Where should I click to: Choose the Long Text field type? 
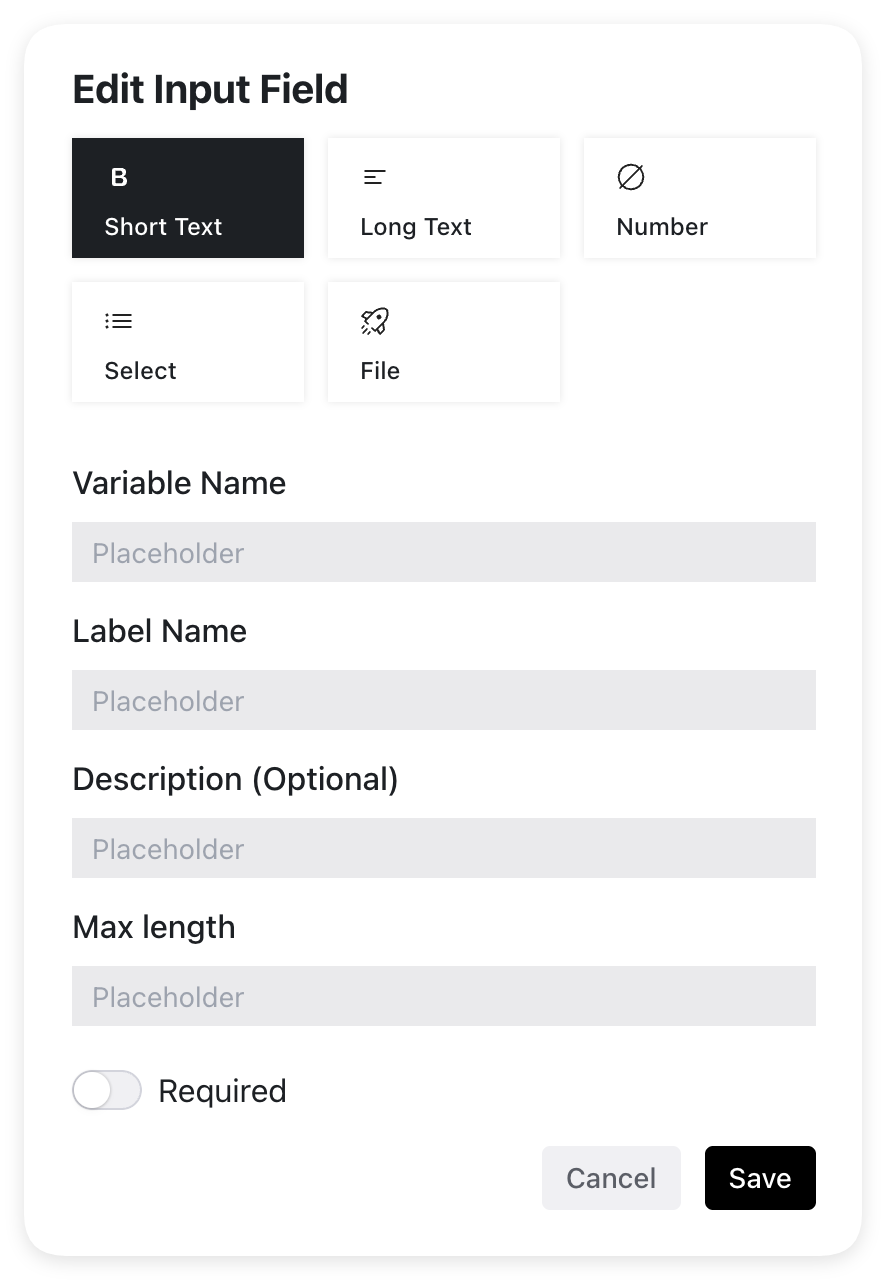click(444, 198)
